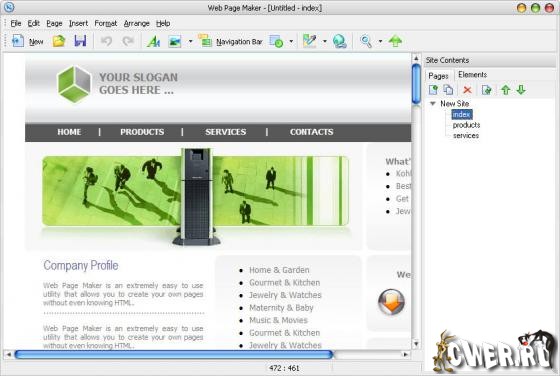Click the Navigation Bar toolbar button
This screenshot has width=560, height=376.
pyautogui.click(x=230, y=41)
